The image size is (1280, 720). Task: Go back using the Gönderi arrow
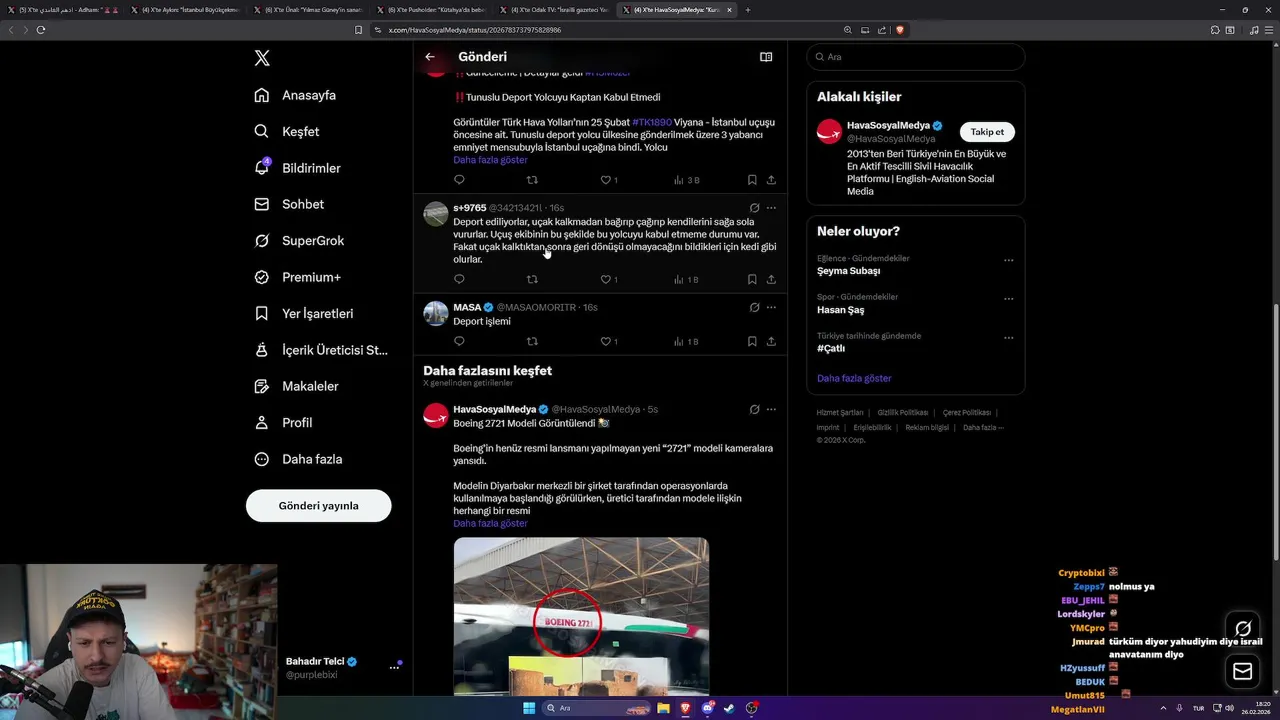[x=430, y=57]
